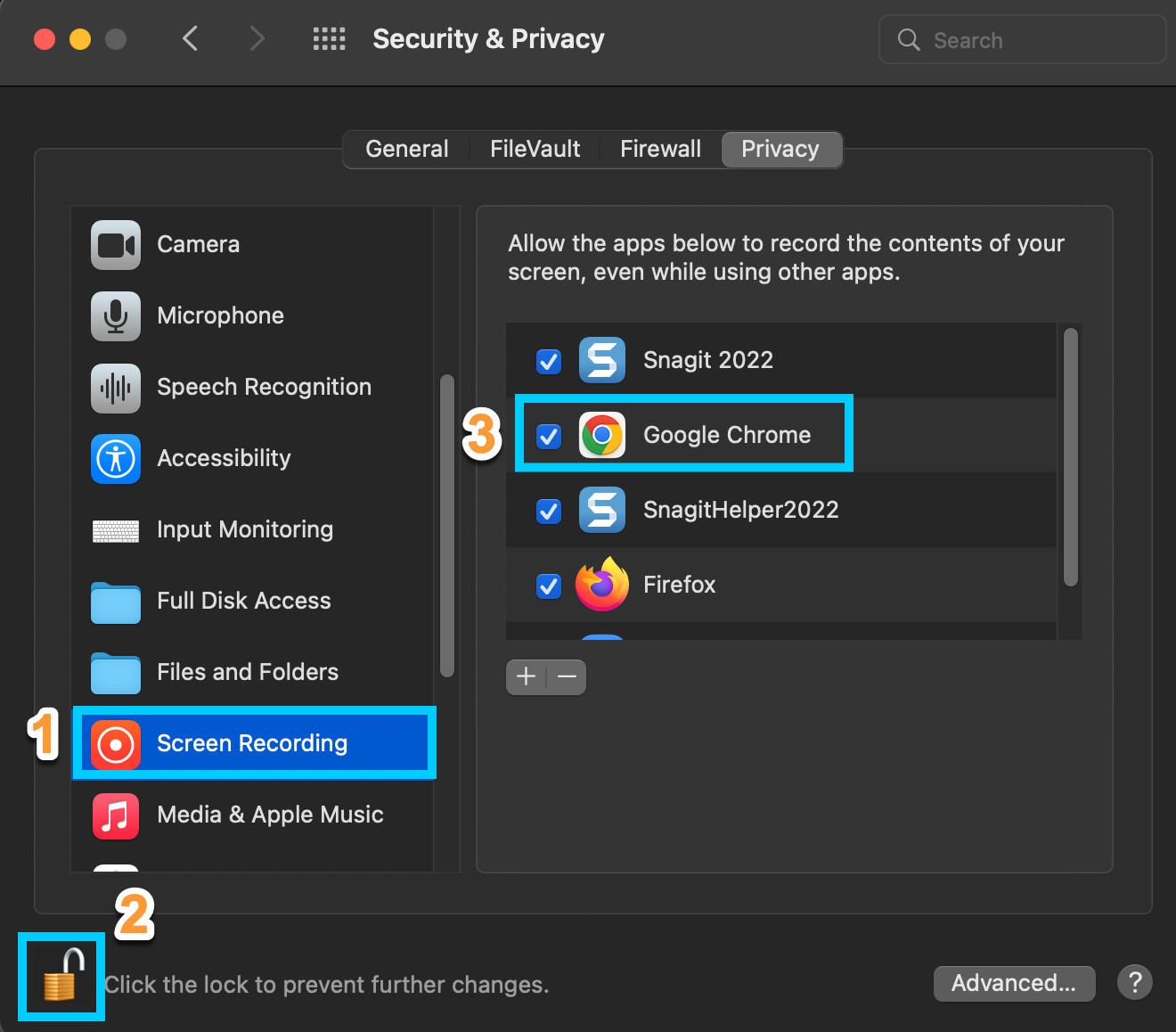The image size is (1176, 1032).
Task: Select the Media & Apple Music label
Action: pos(271,815)
